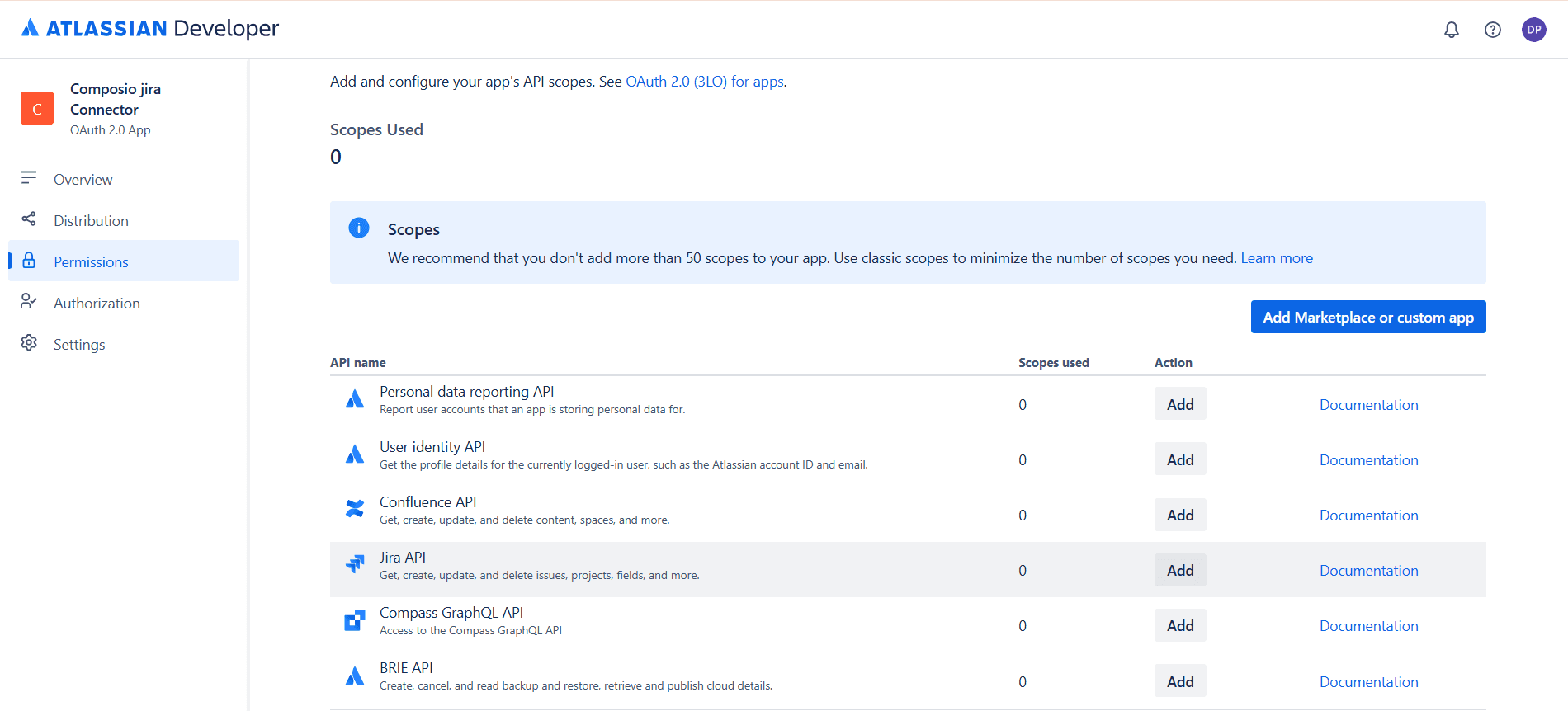The width and height of the screenshot is (1568, 711).
Task: Click the User identity API title
Action: pos(432,447)
